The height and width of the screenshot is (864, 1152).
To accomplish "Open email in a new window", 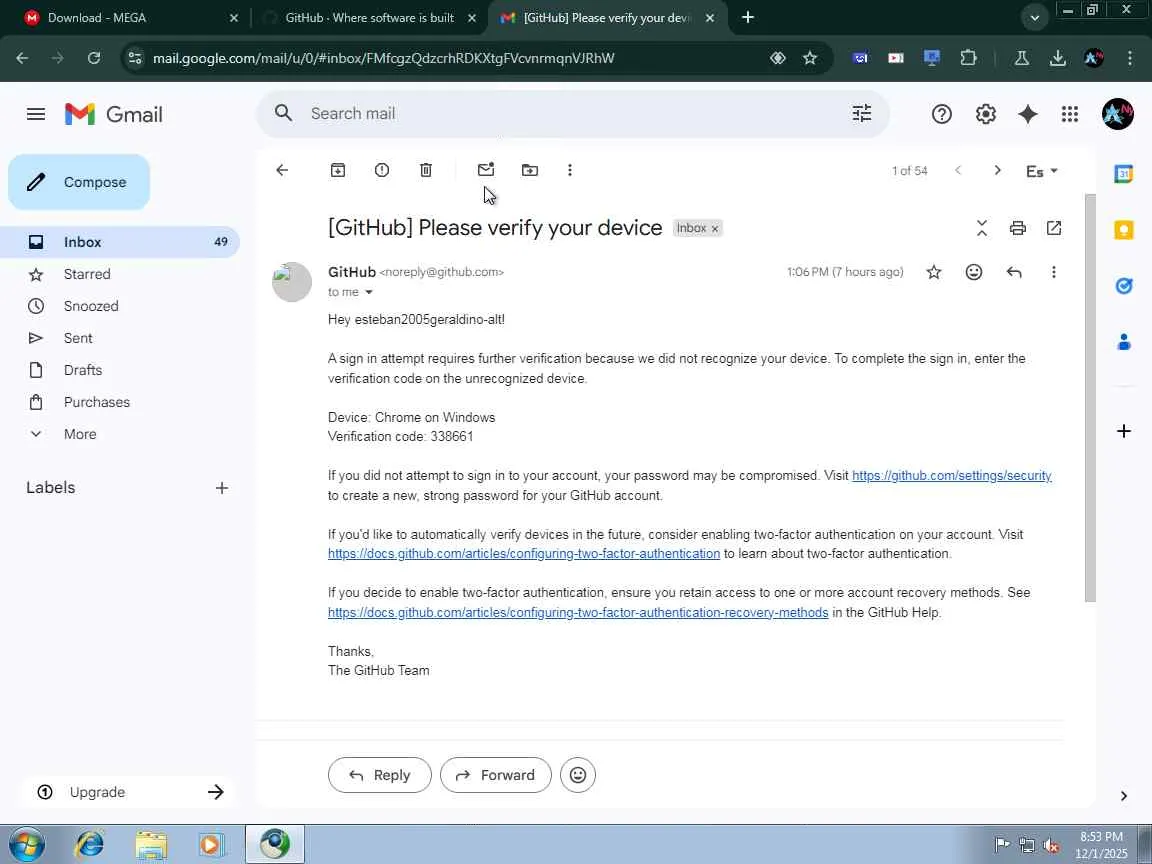I will [1054, 228].
